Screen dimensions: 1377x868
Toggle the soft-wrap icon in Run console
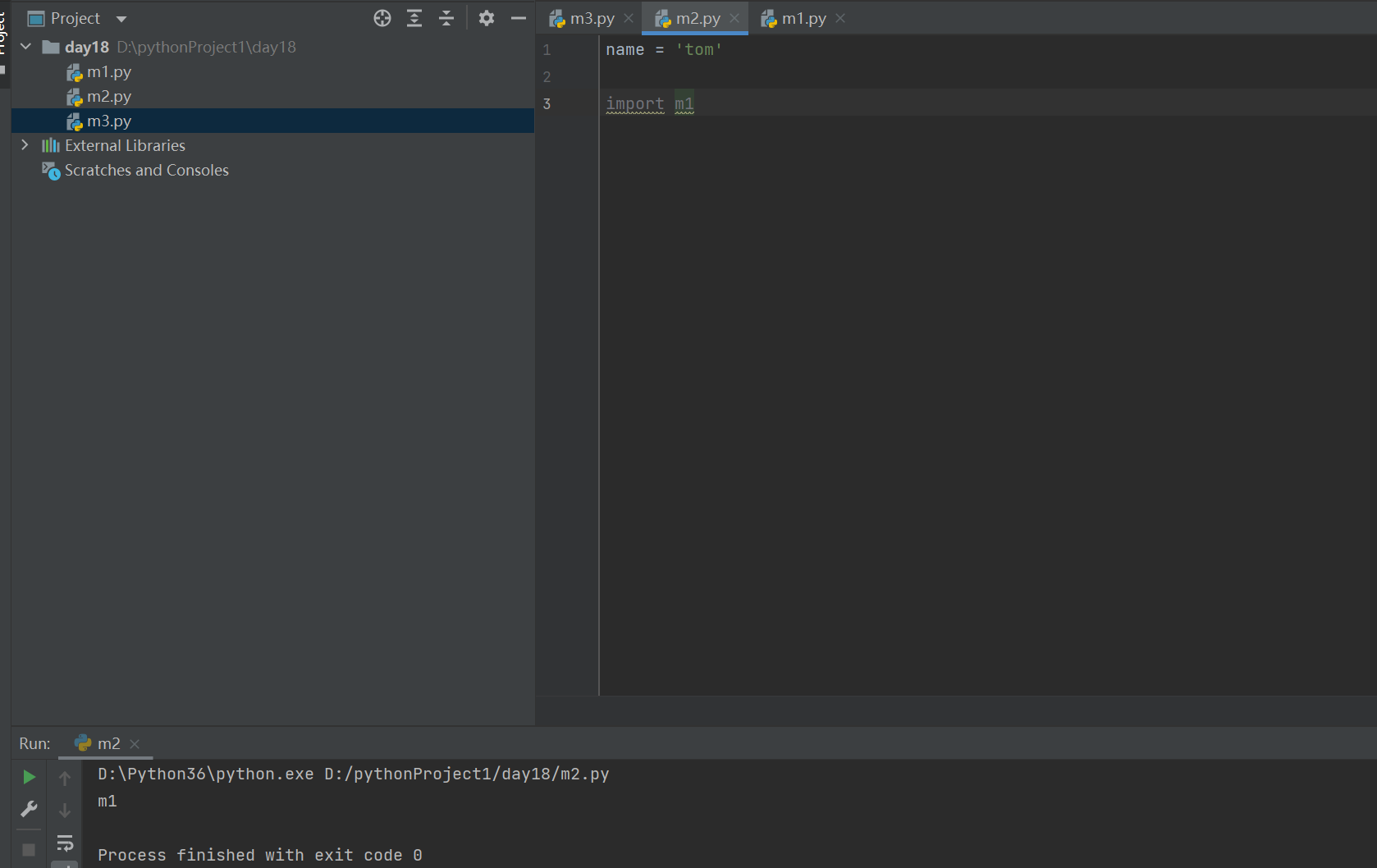(x=65, y=843)
